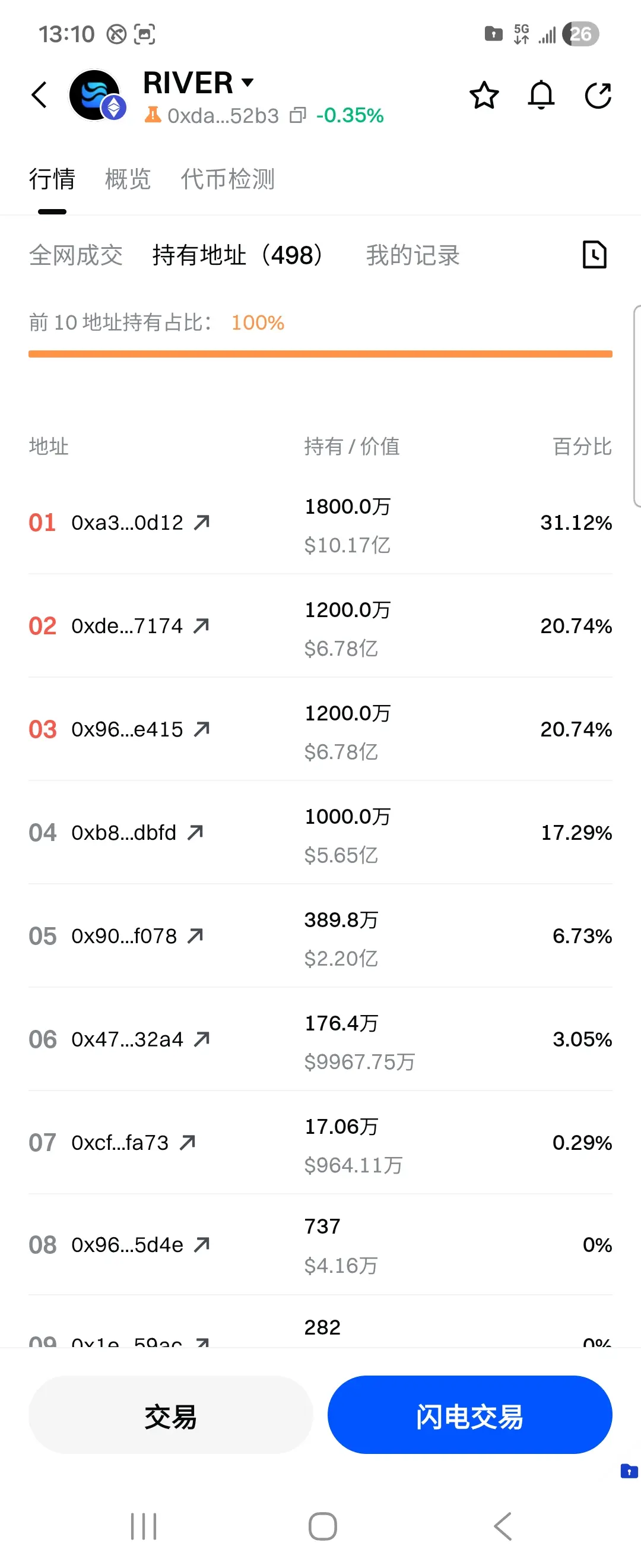Tap the floating side handle at right edge
The image size is (641, 1568).
636,407
